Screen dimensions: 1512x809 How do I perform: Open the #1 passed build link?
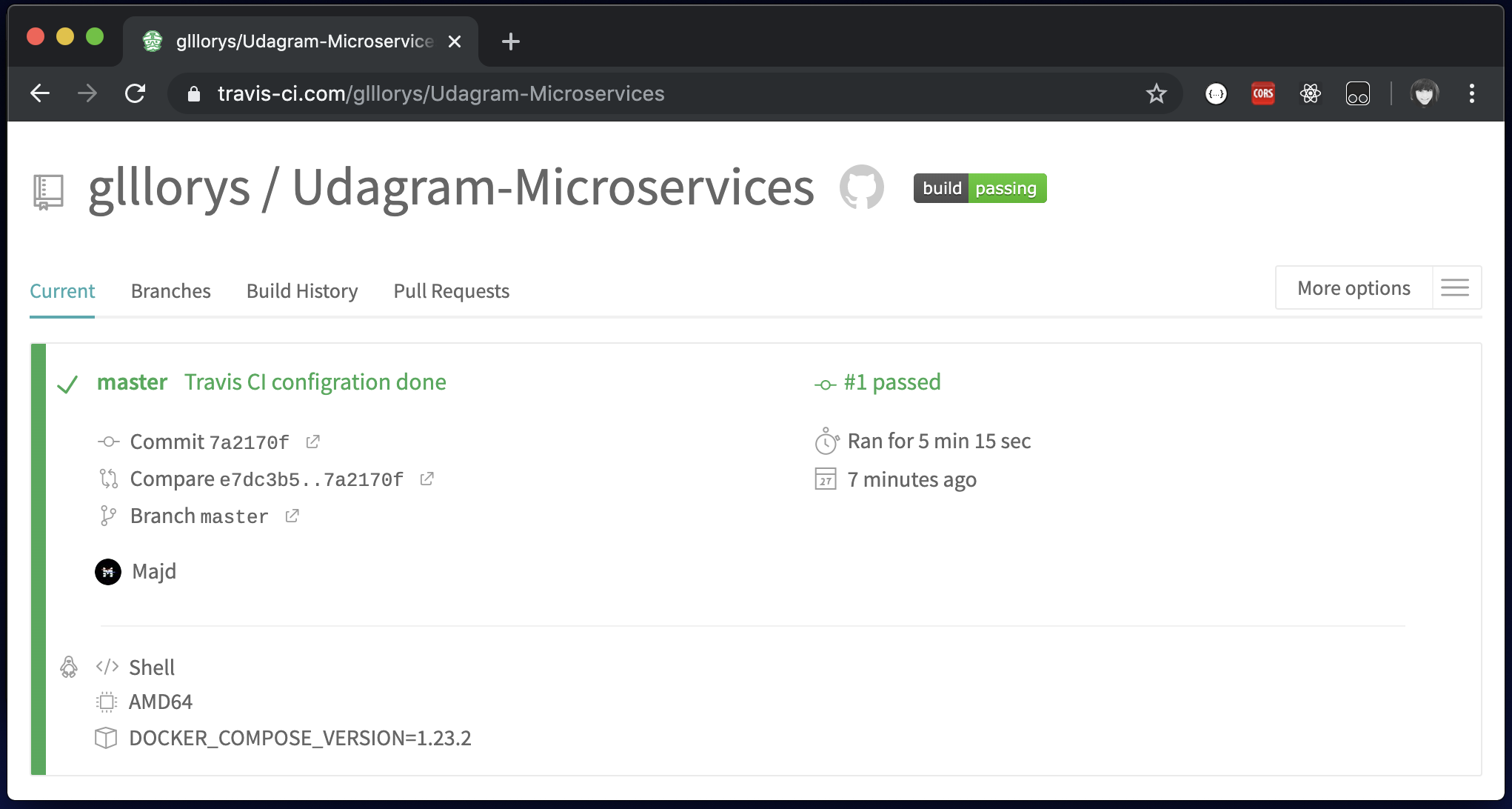892,382
